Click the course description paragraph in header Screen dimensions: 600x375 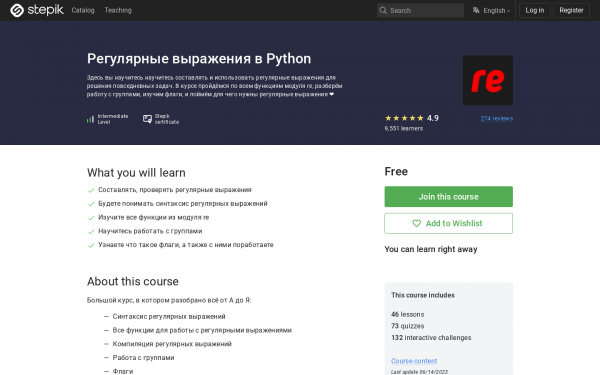[214, 86]
